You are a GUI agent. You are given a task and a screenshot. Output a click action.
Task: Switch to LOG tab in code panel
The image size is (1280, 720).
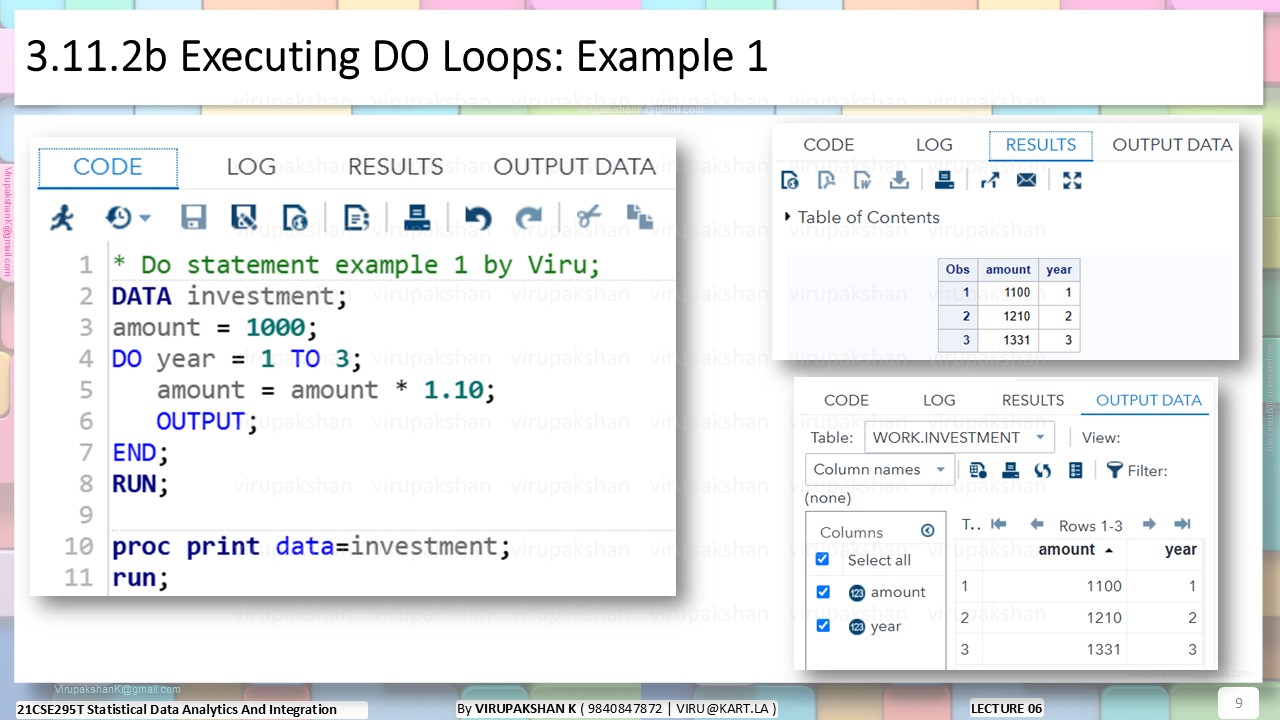pyautogui.click(x=251, y=167)
